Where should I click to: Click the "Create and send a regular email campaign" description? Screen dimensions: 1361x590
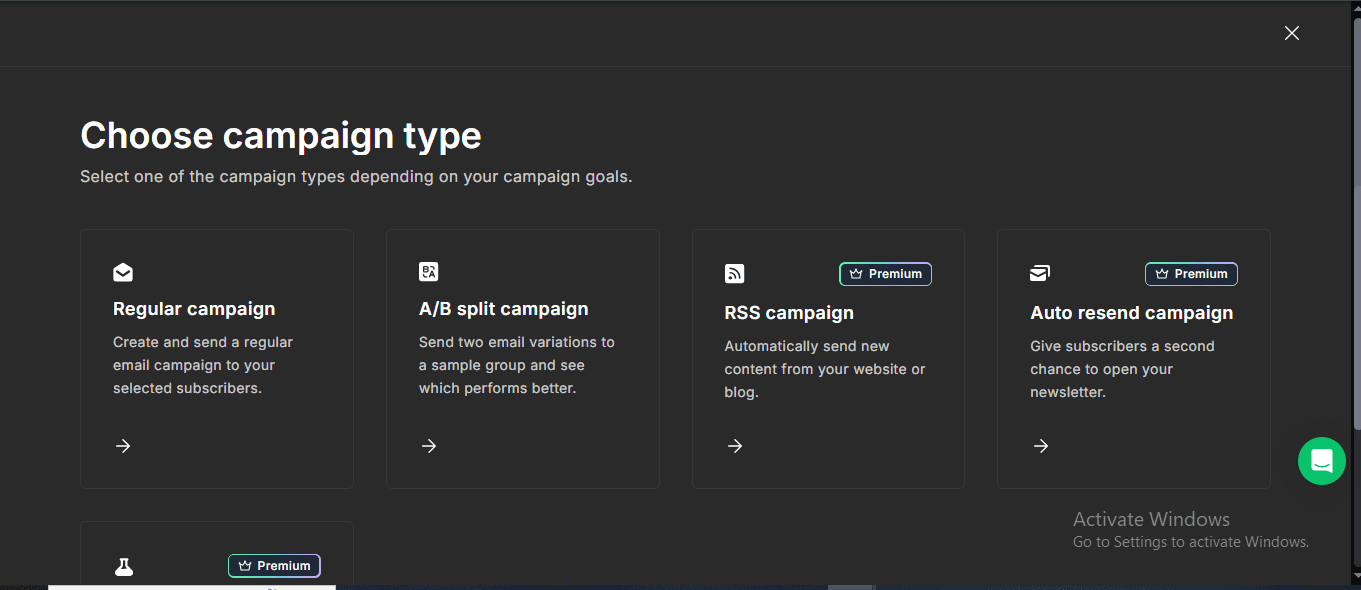coord(203,365)
